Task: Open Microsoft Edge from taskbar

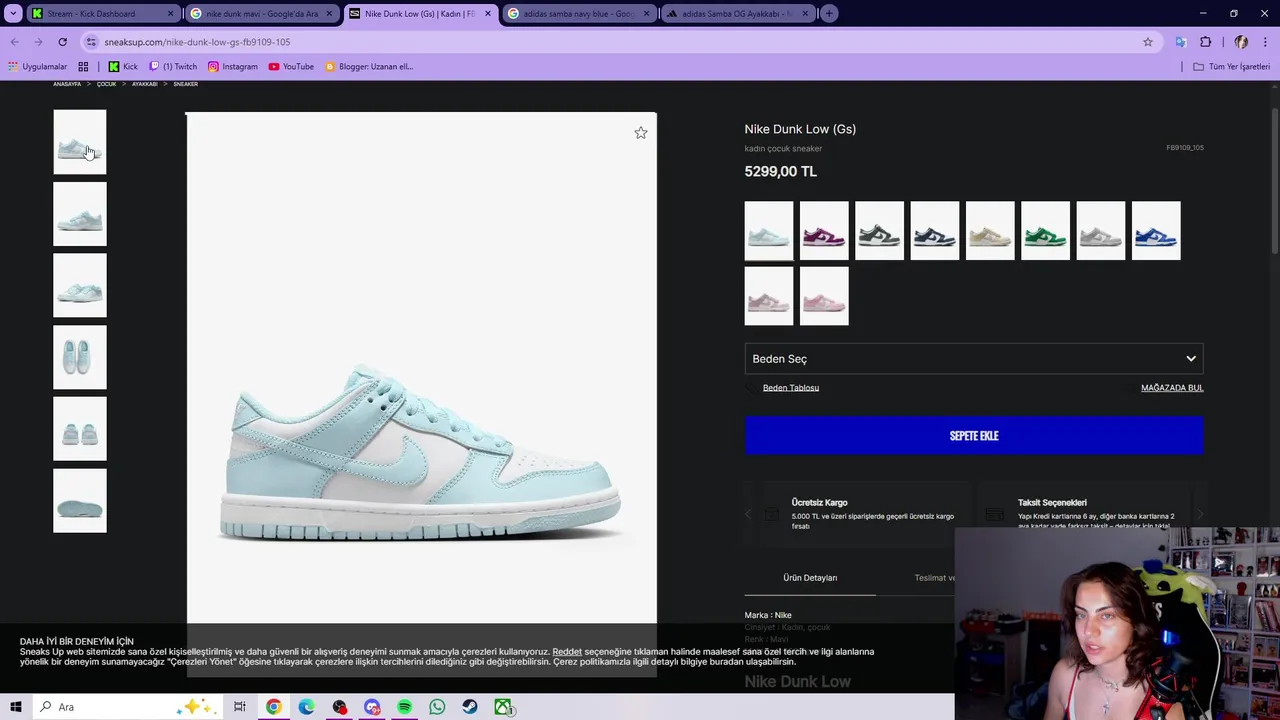Action: 306,707
